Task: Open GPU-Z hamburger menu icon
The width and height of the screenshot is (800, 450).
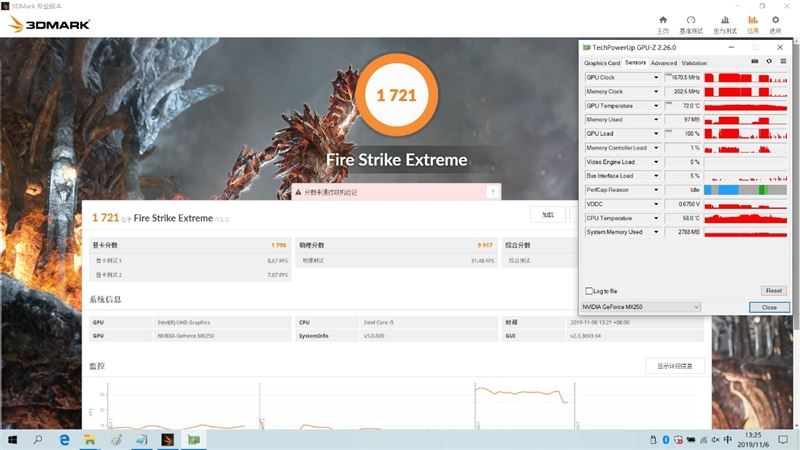Action: 783,61
